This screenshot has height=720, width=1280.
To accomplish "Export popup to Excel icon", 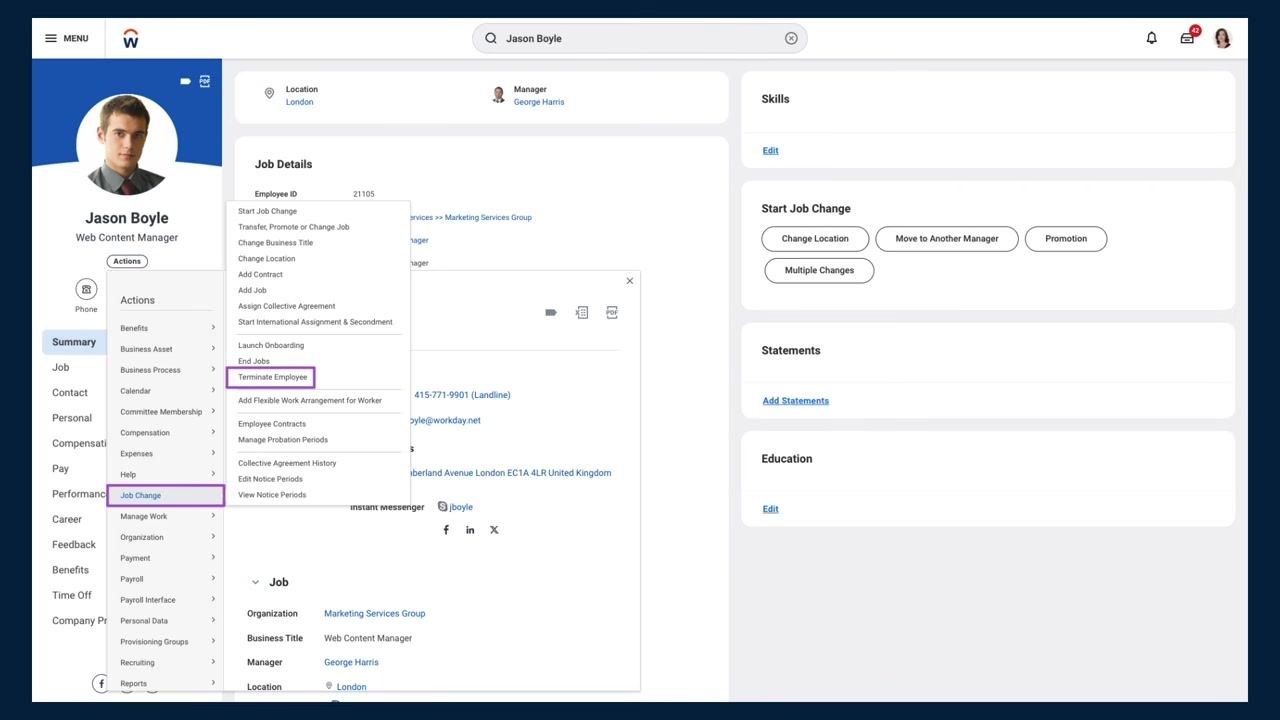I will [x=581, y=312].
